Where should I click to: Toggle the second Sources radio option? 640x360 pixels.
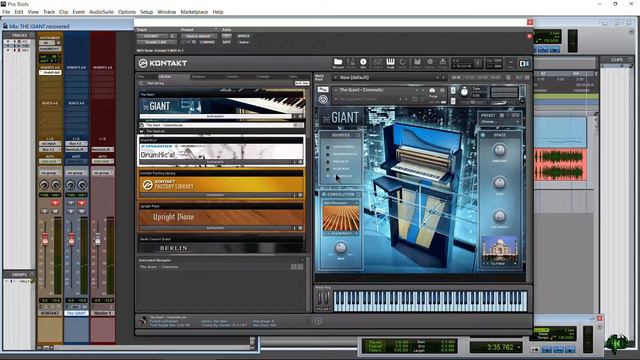tap(327, 154)
